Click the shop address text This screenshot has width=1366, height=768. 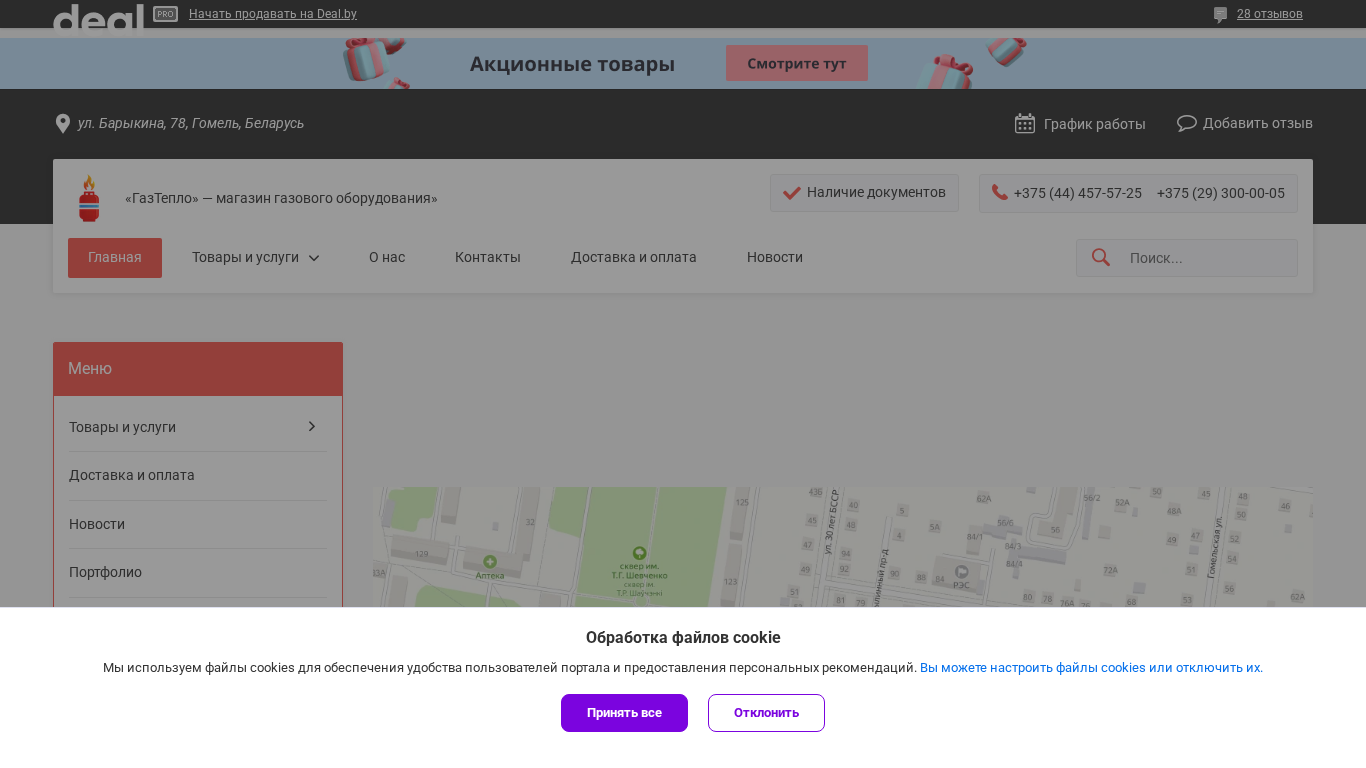pos(191,123)
